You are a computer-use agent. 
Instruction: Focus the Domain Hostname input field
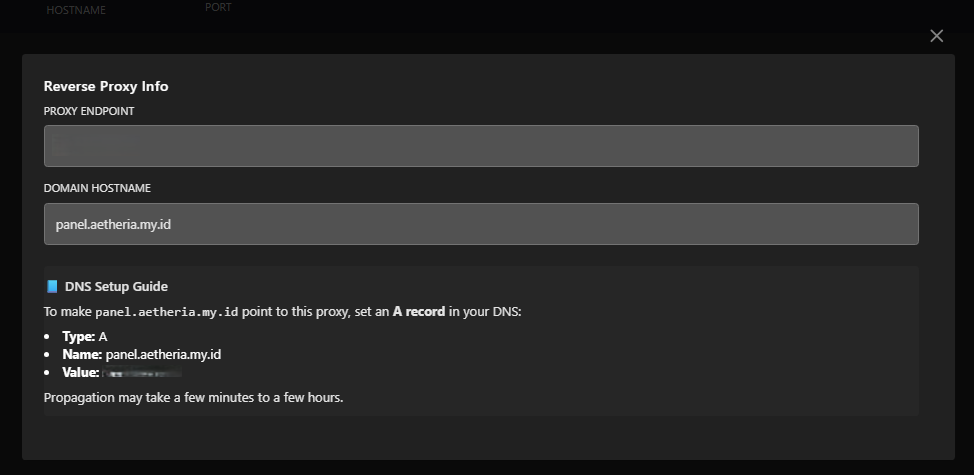[x=481, y=224]
